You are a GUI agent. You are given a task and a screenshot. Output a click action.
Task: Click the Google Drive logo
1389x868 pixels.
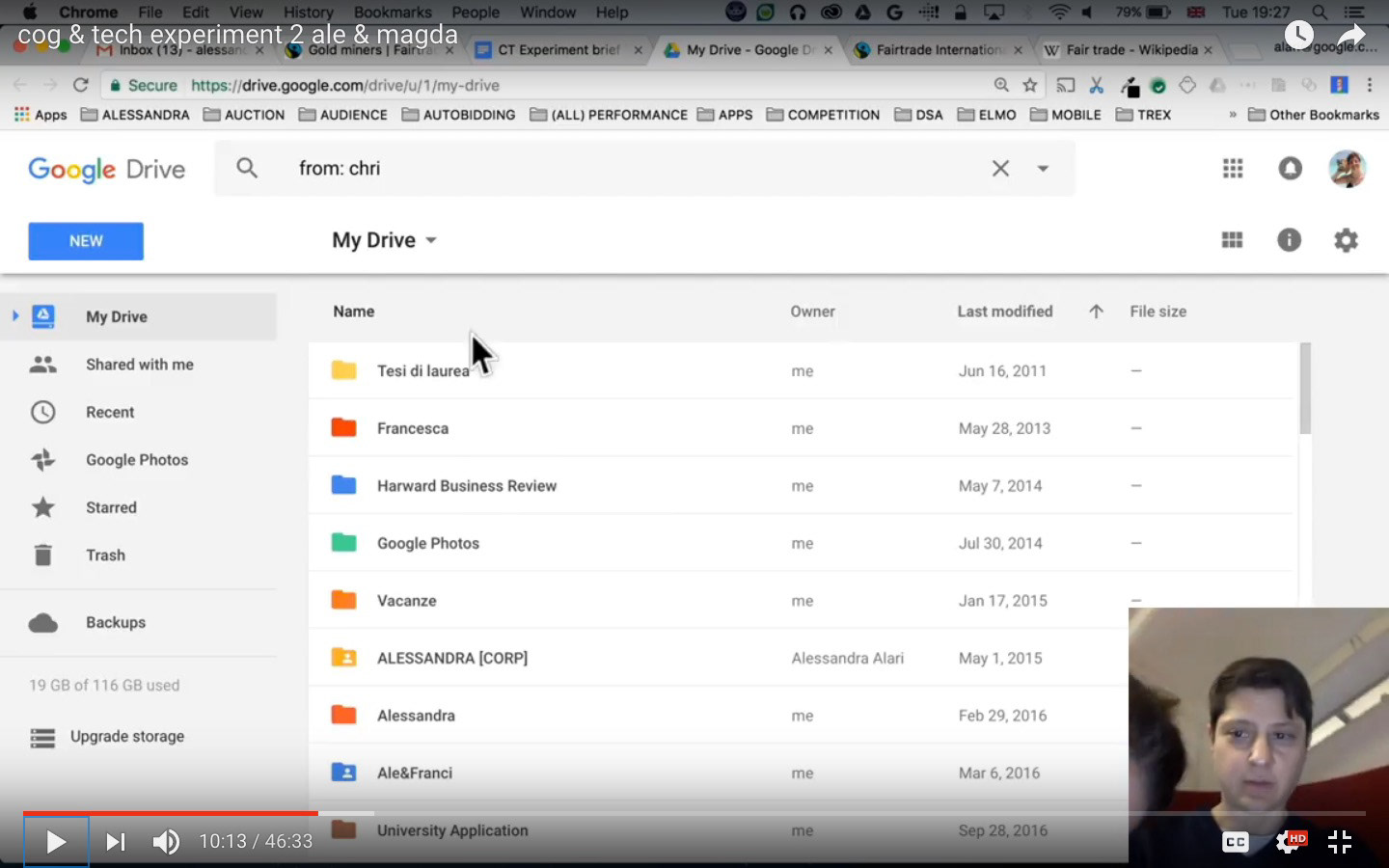tap(106, 169)
